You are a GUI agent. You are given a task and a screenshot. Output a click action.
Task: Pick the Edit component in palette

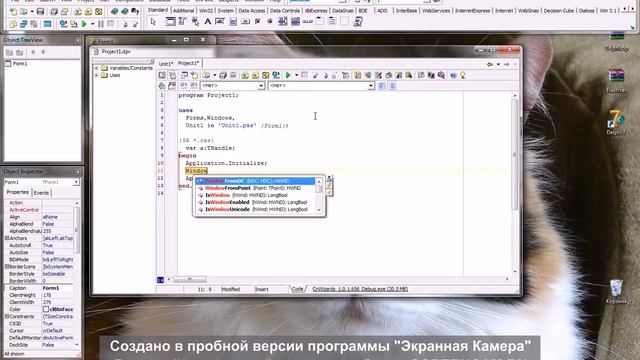point(220,22)
